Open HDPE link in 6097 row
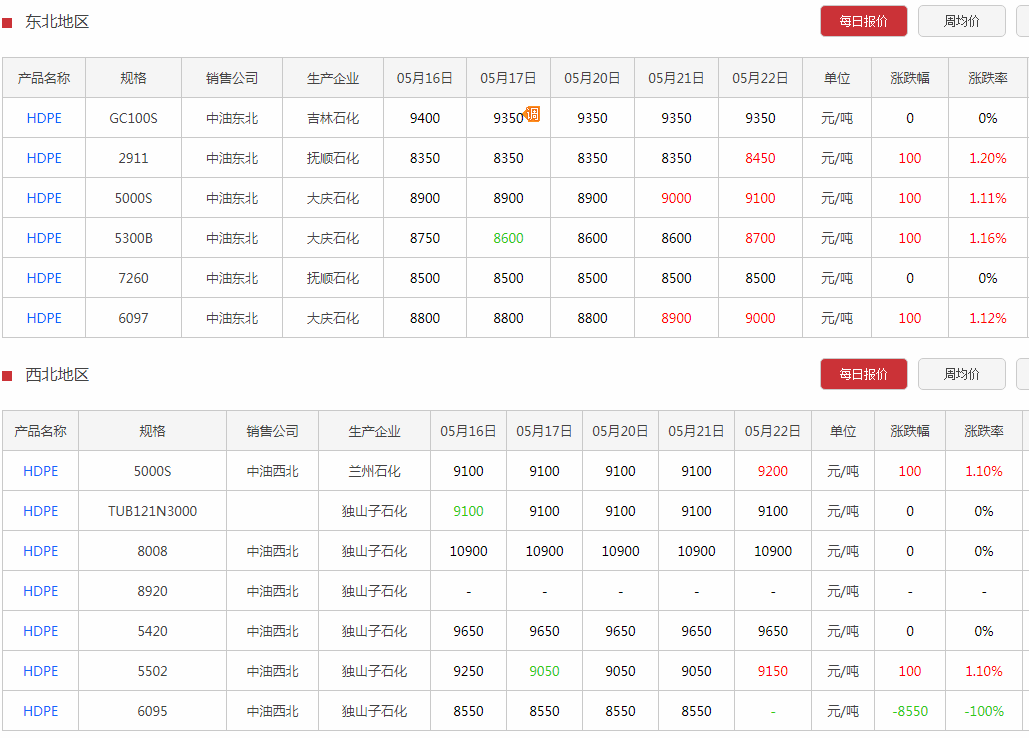Screen dimensions: 1029x738 [x=44, y=318]
